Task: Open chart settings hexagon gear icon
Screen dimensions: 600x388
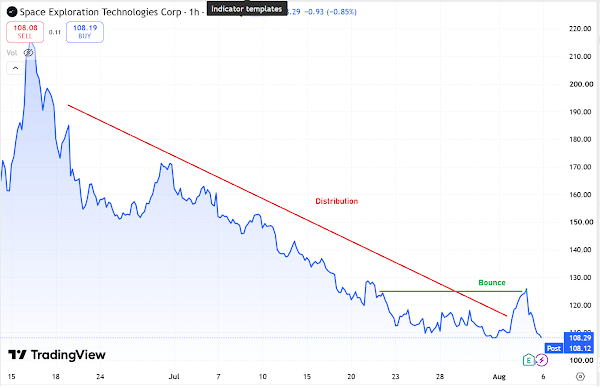Action: (x=580, y=377)
